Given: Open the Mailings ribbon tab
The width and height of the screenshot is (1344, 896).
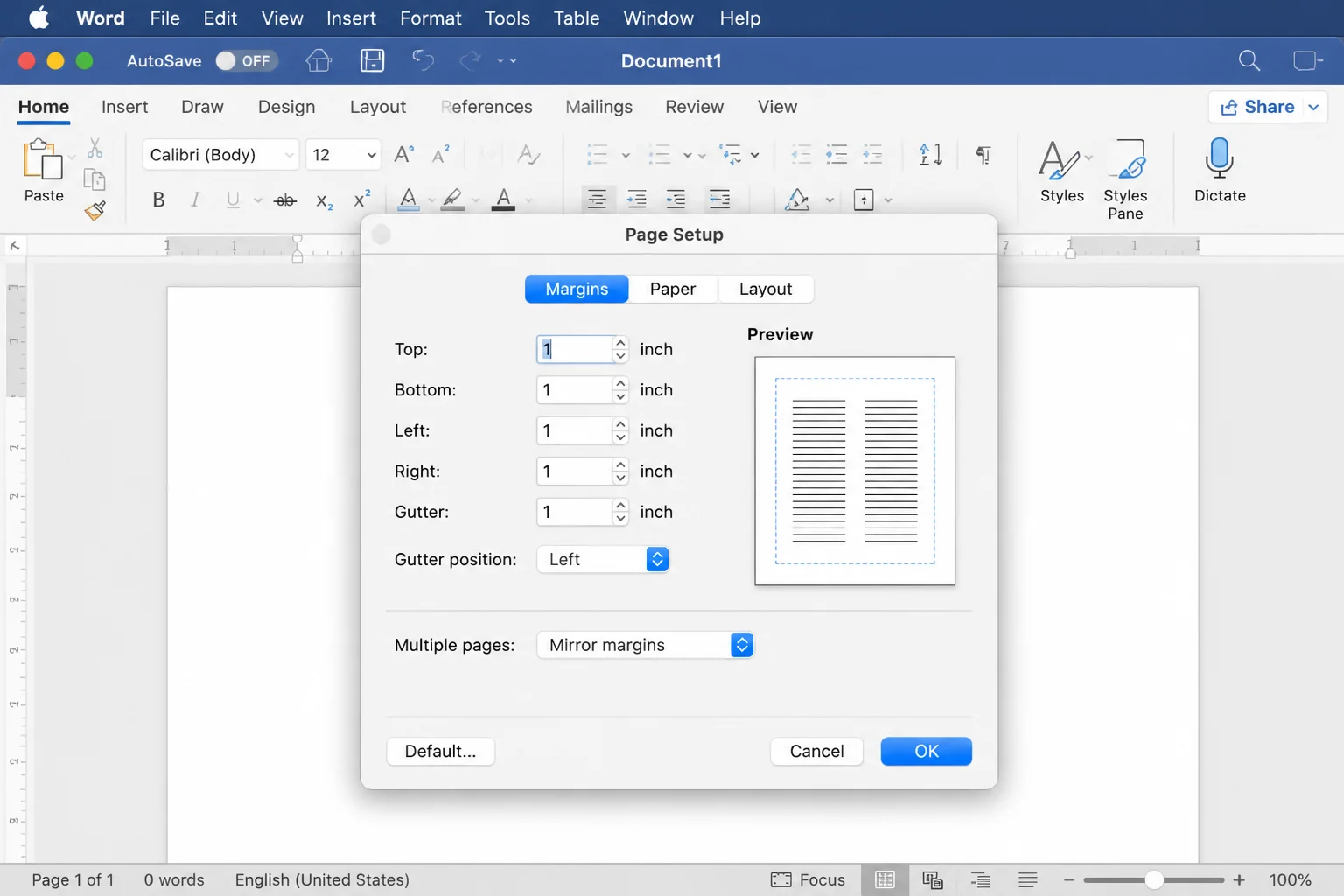Looking at the screenshot, I should 598,107.
